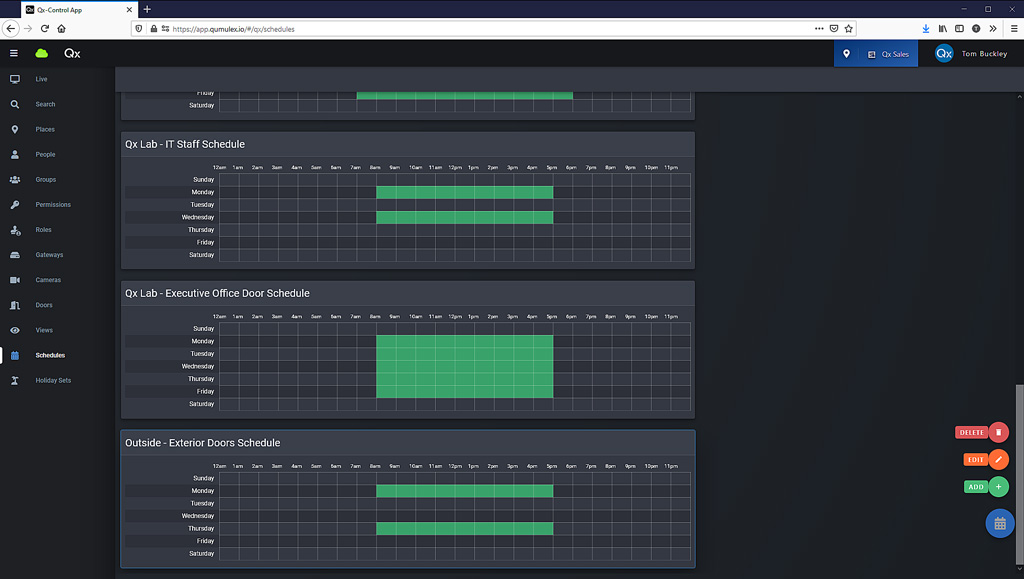Click the Qx user avatar icon
Image resolution: width=1024 pixels, height=579 pixels.
click(x=944, y=54)
